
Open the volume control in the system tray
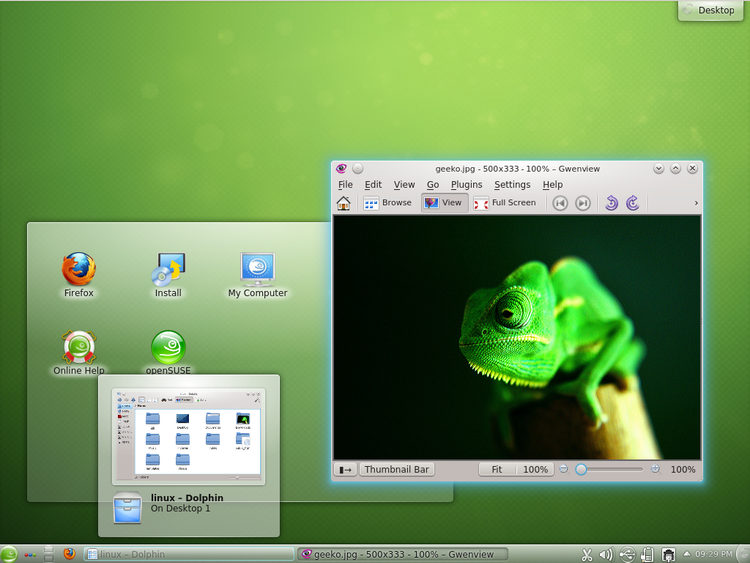[606, 554]
